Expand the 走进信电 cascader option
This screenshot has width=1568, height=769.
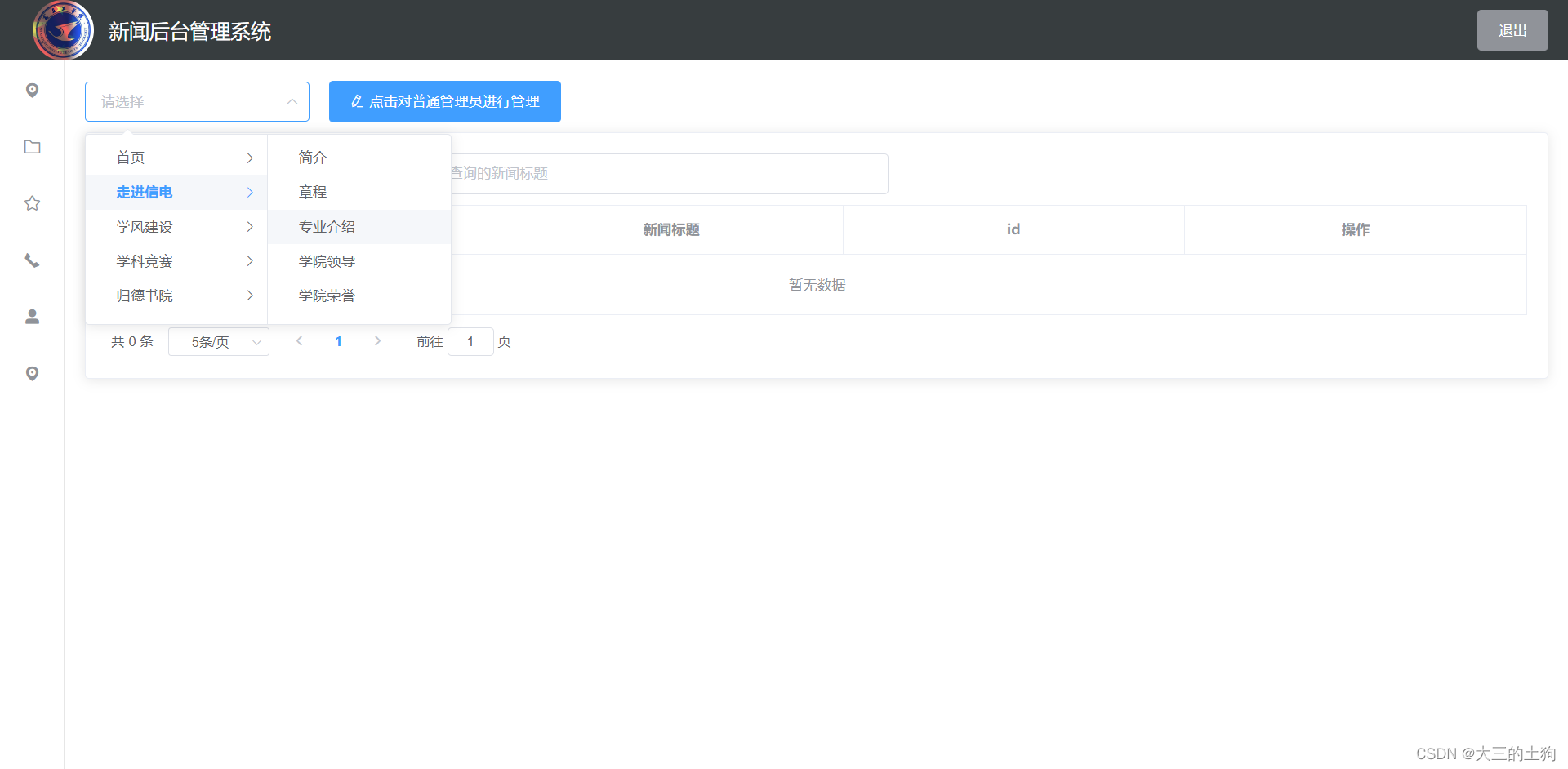(176, 192)
